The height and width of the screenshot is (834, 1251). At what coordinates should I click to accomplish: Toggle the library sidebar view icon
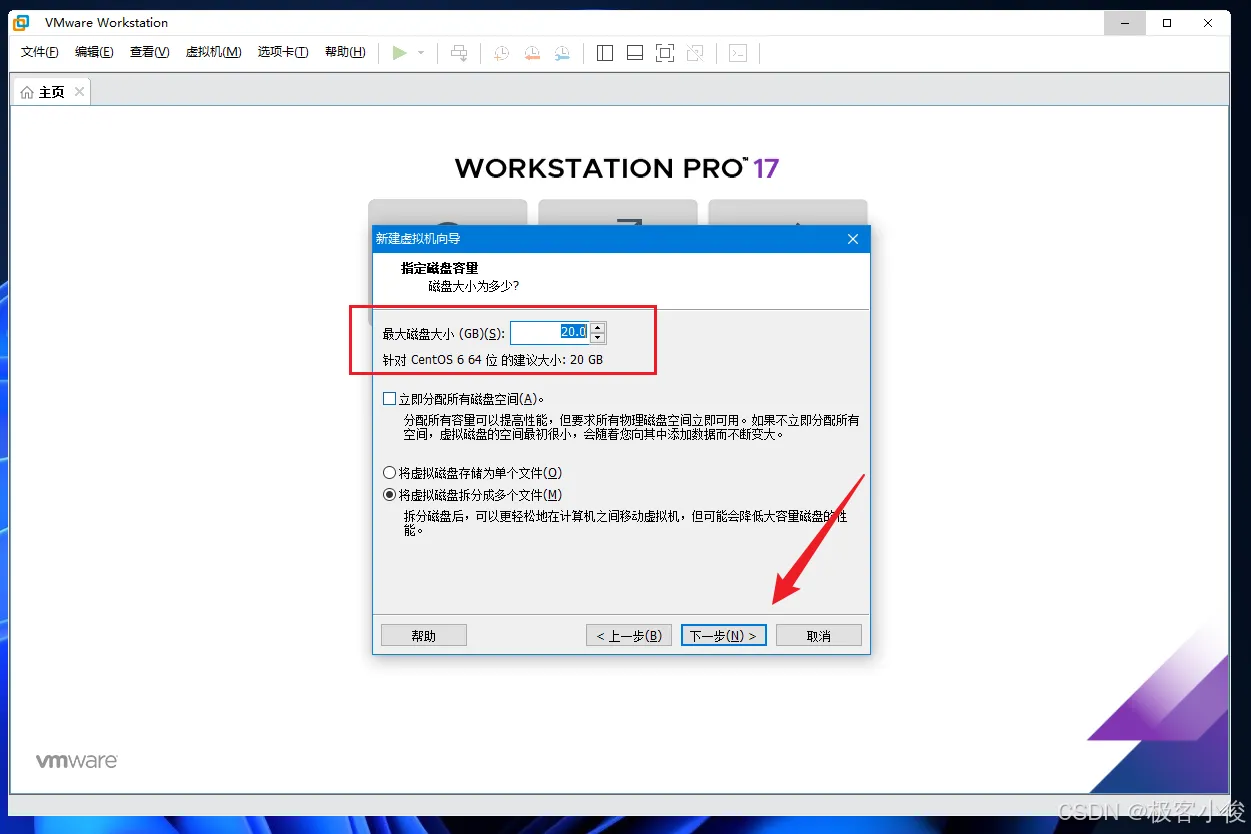[604, 53]
